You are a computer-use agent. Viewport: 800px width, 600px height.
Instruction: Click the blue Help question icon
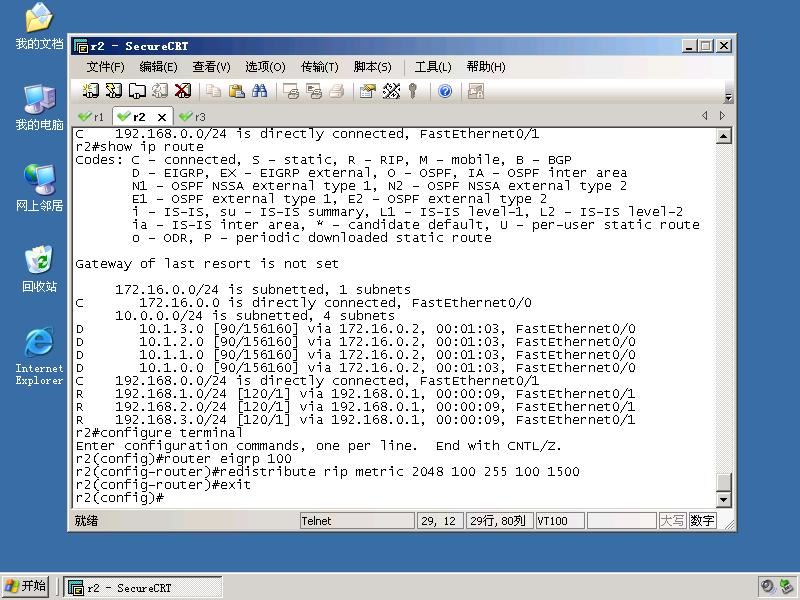[445, 91]
